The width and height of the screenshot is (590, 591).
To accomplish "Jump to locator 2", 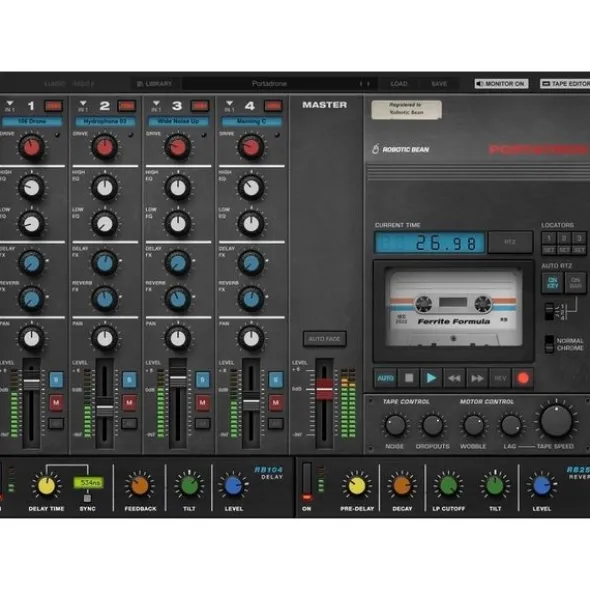I will pyautogui.click(x=564, y=238).
